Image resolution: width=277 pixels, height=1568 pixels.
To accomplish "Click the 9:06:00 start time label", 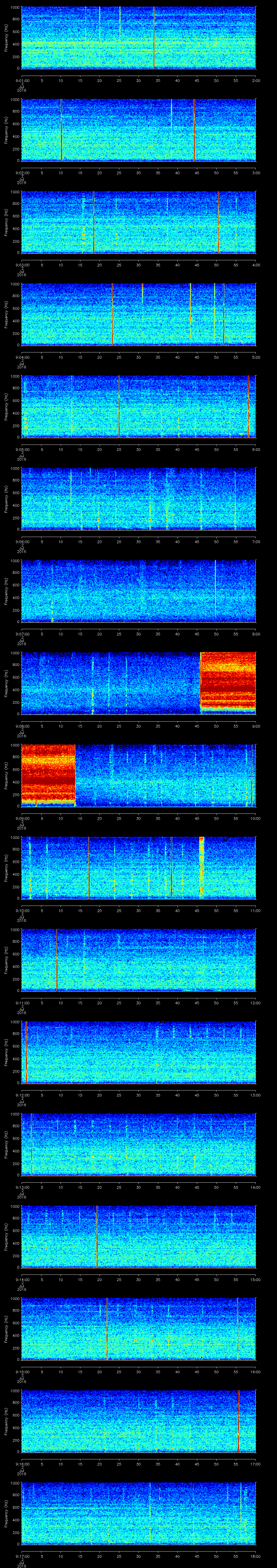I will click(22, 542).
